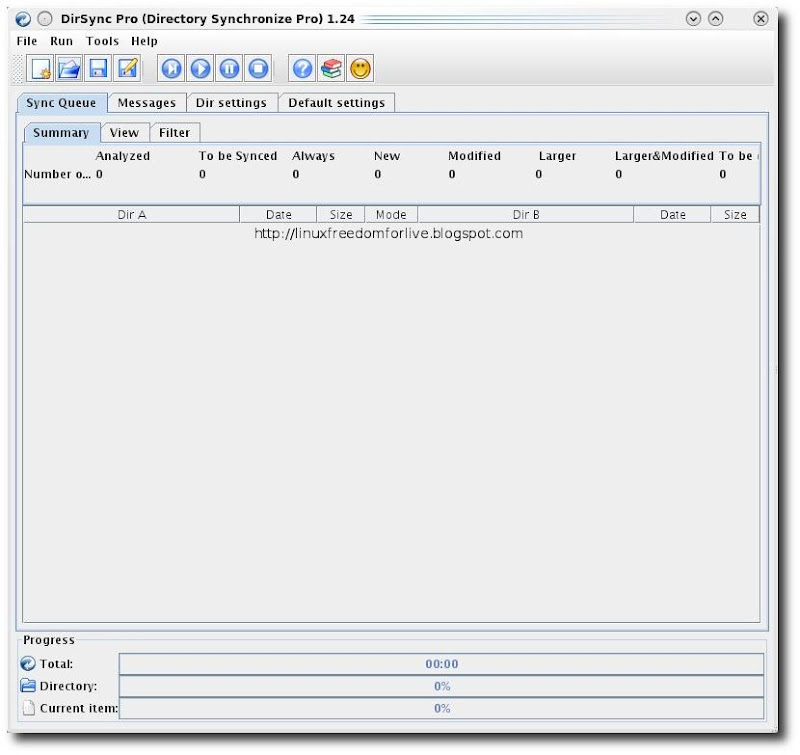Open help with the question mark icon
800x755 pixels.
click(x=302, y=68)
